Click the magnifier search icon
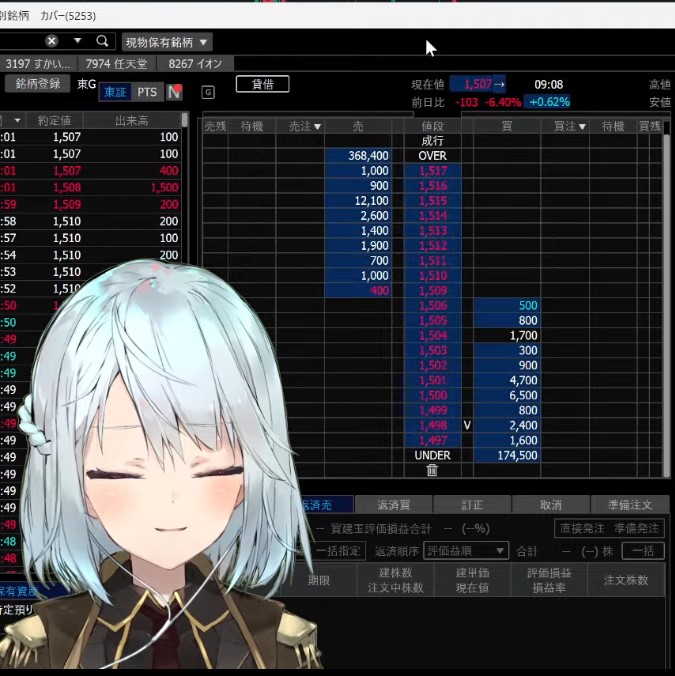The image size is (675, 676). tap(103, 41)
